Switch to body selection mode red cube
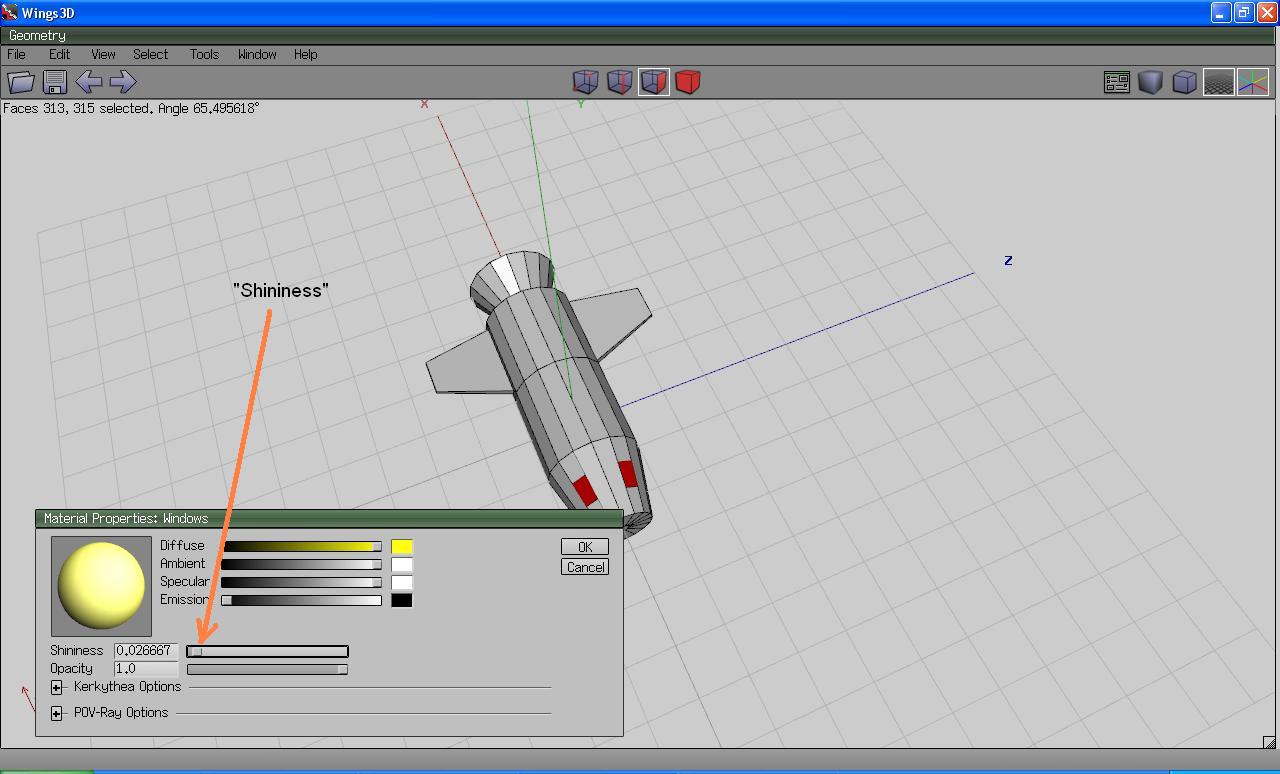The width and height of the screenshot is (1280, 774). point(688,82)
